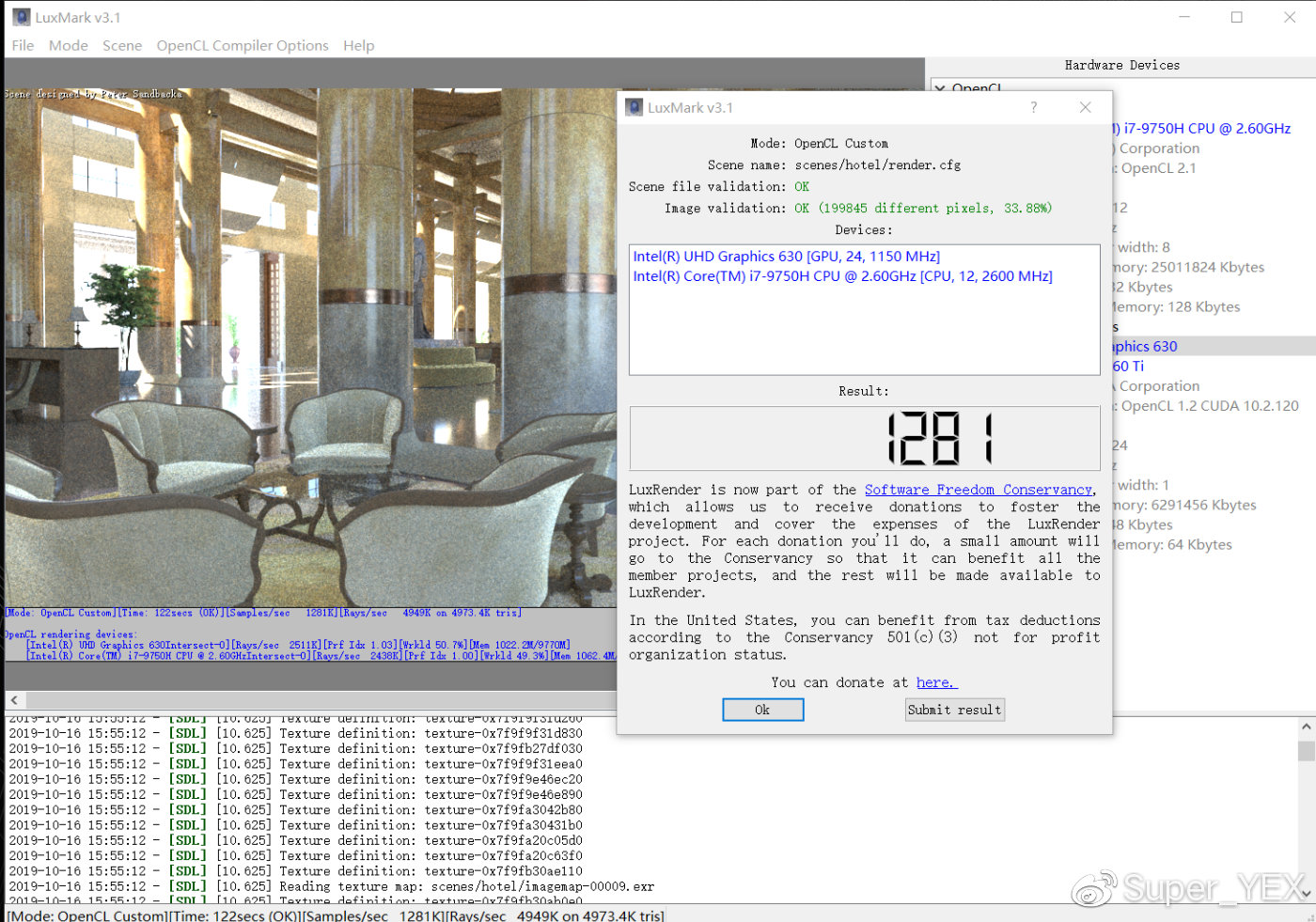Image resolution: width=1316 pixels, height=922 pixels.
Task: Click the Hardware Devices panel header
Action: point(1121,66)
